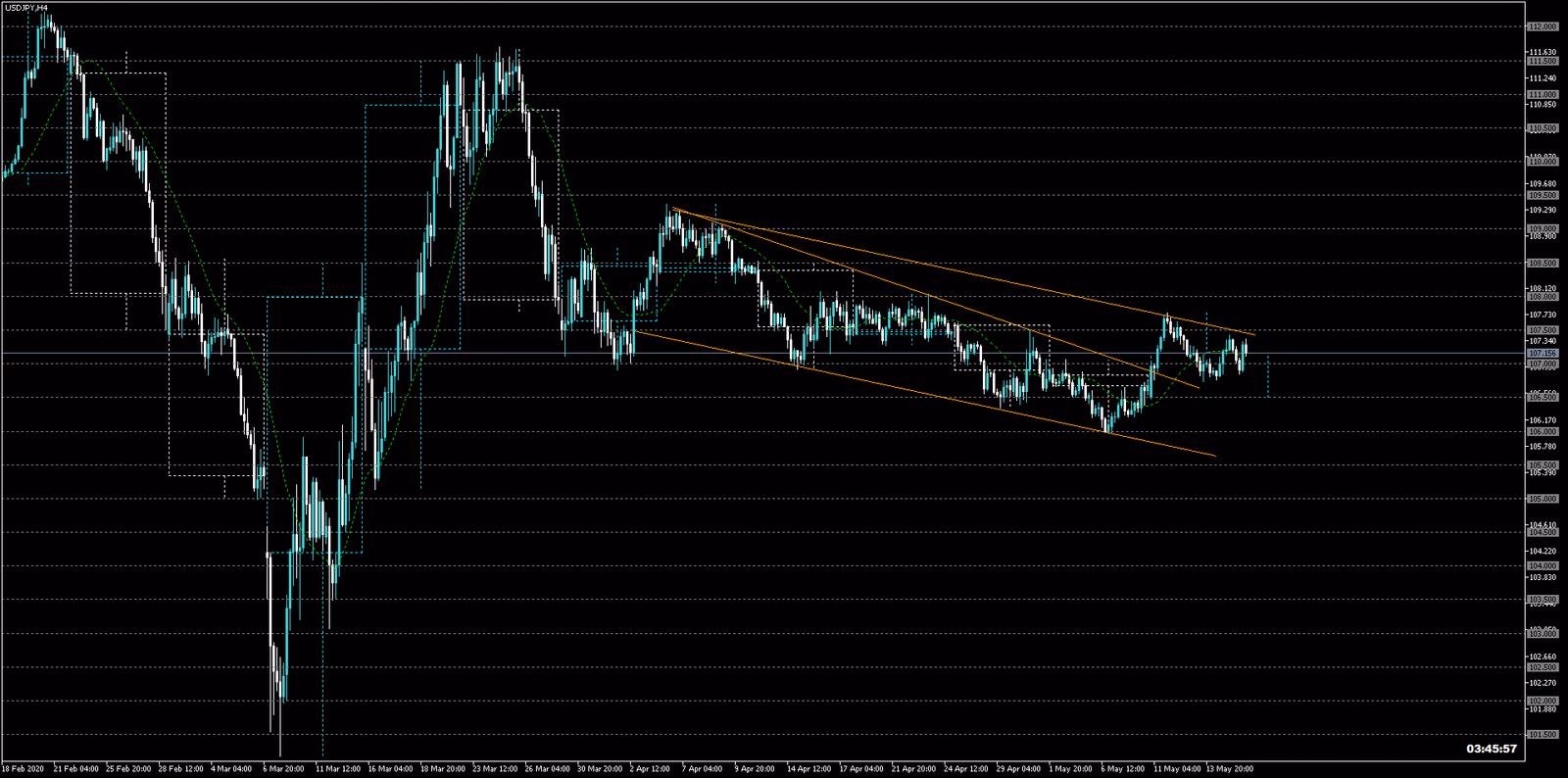Select the 6 Mar 20:00 time label

click(284, 769)
